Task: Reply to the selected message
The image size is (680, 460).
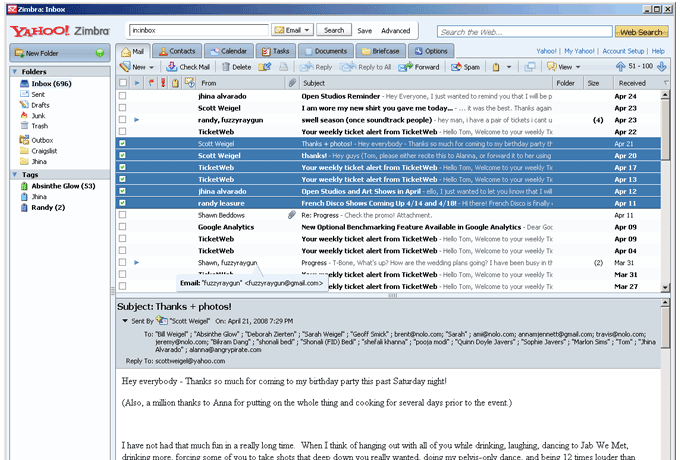Action: coord(316,67)
